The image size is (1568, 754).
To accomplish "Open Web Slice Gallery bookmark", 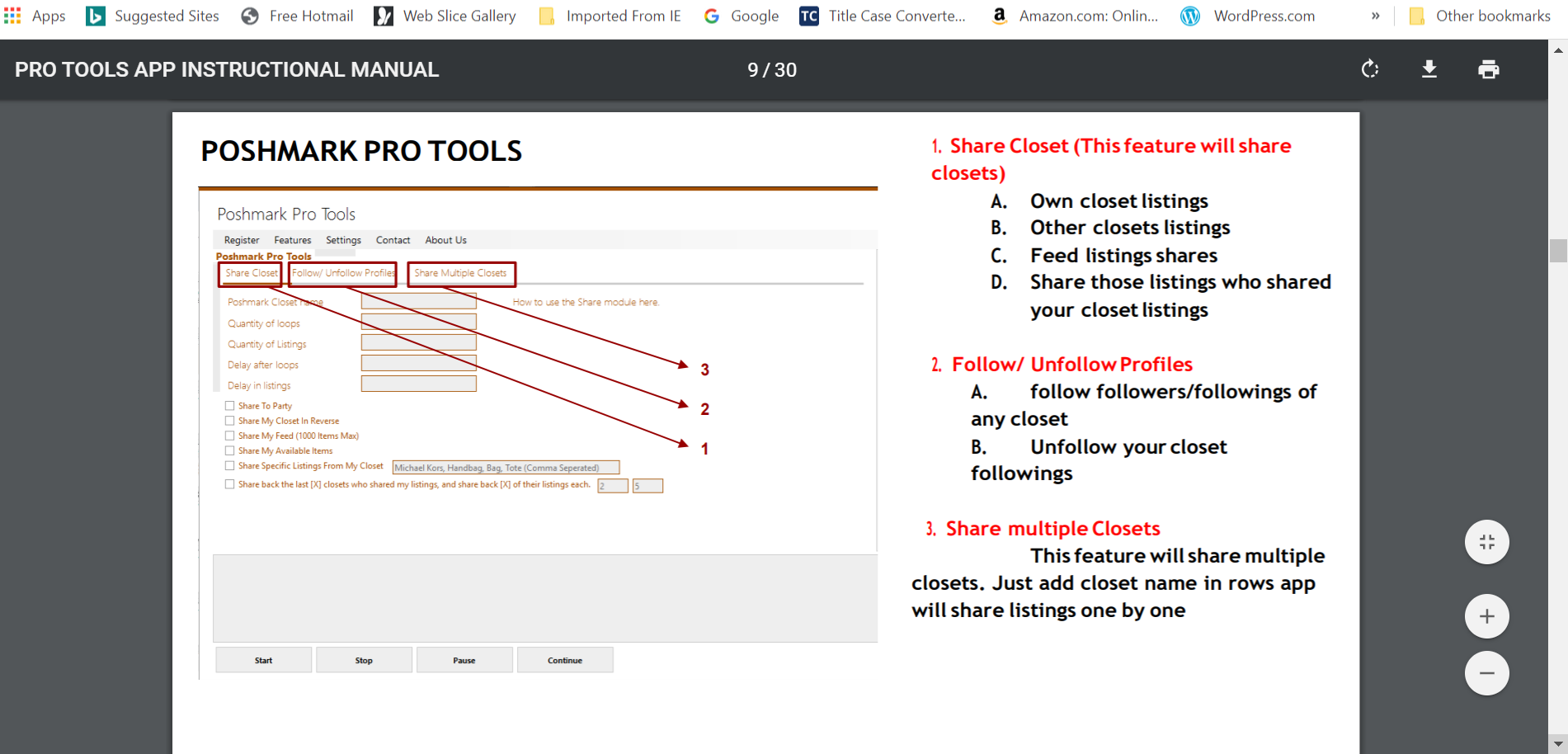I will pos(445,16).
